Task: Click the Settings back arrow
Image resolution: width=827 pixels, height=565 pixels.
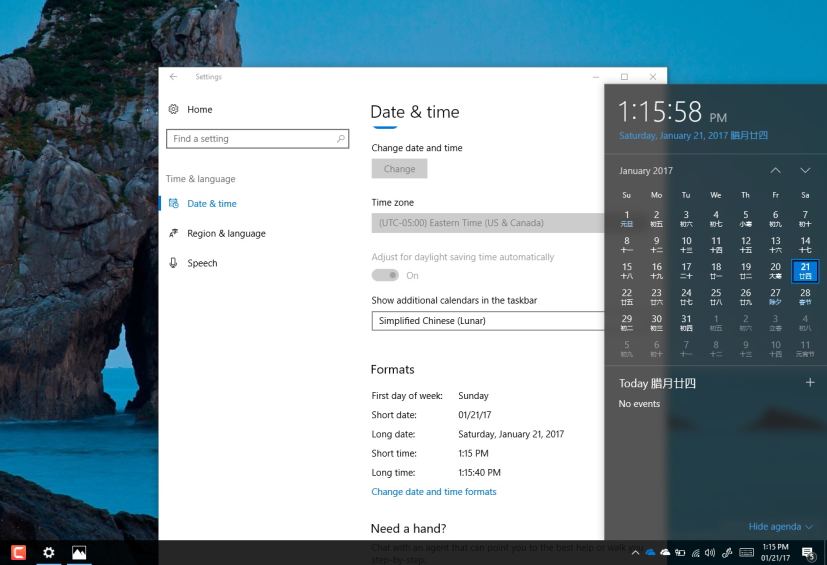Action: pyautogui.click(x=173, y=77)
